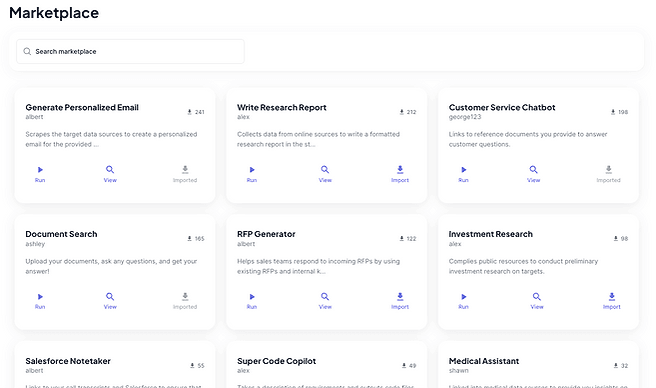Click author albert under RFP Generator
This screenshot has height=388, width=656.
246,244
